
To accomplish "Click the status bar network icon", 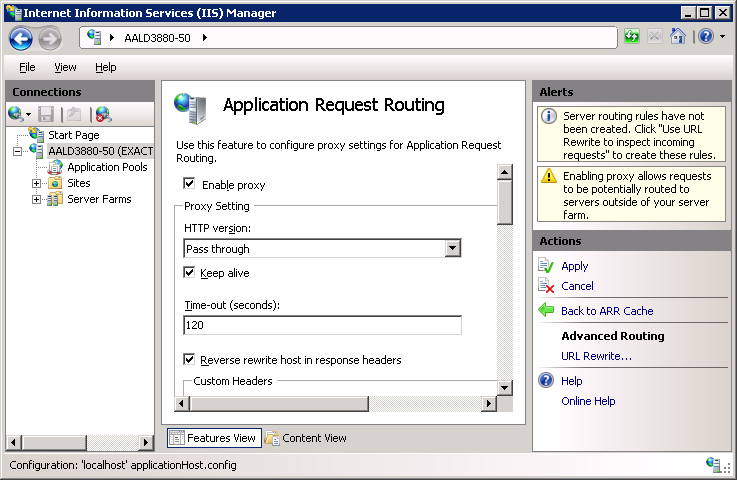I will point(713,464).
